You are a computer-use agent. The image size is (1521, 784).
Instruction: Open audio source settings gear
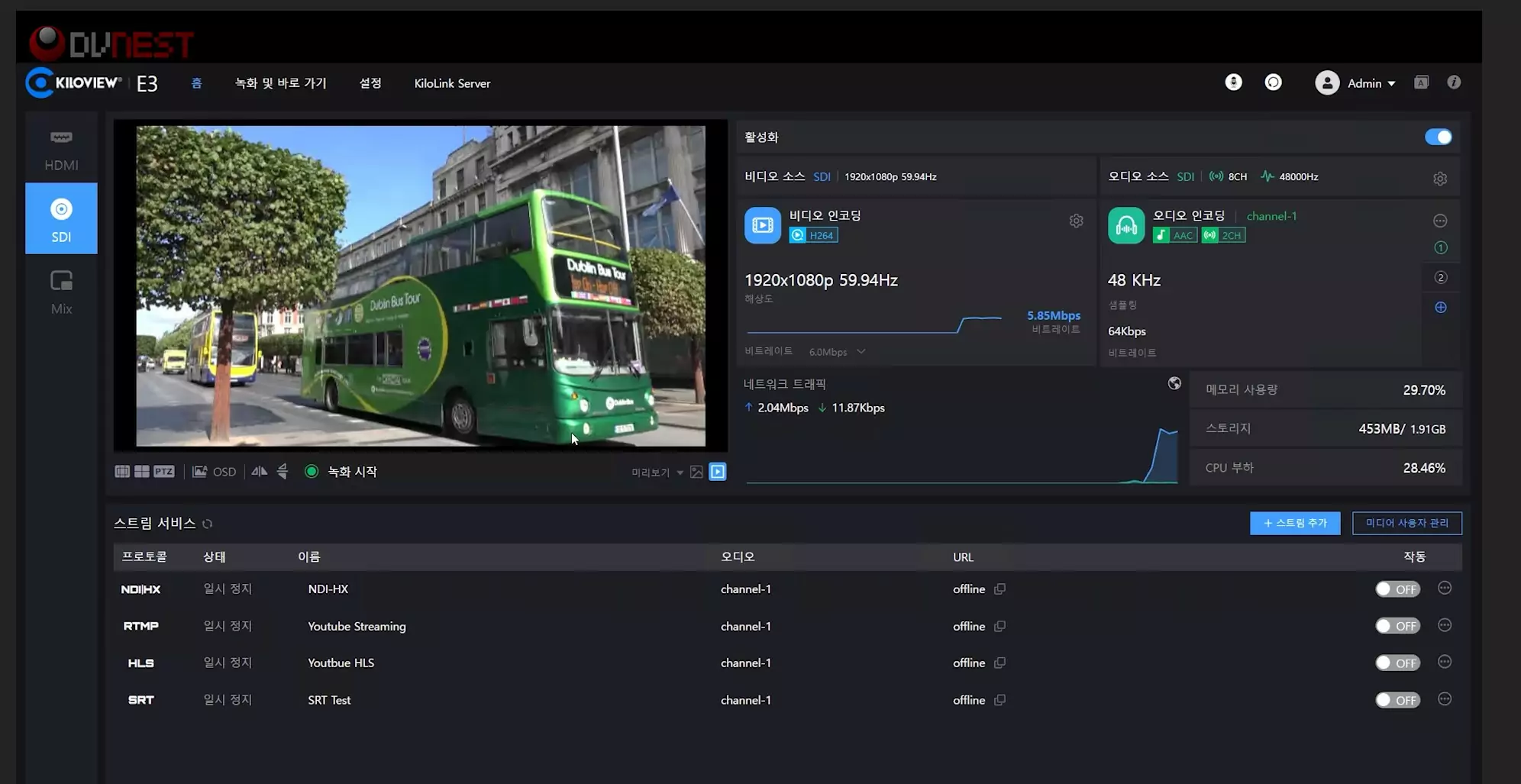(x=1439, y=179)
